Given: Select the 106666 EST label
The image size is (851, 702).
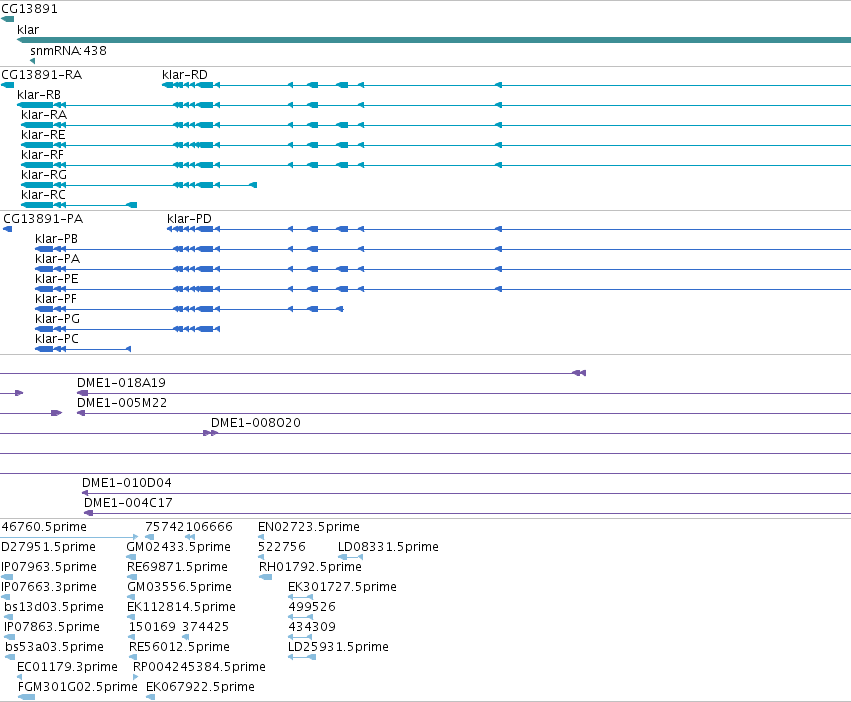Looking at the screenshot, I should pyautogui.click(x=209, y=527).
